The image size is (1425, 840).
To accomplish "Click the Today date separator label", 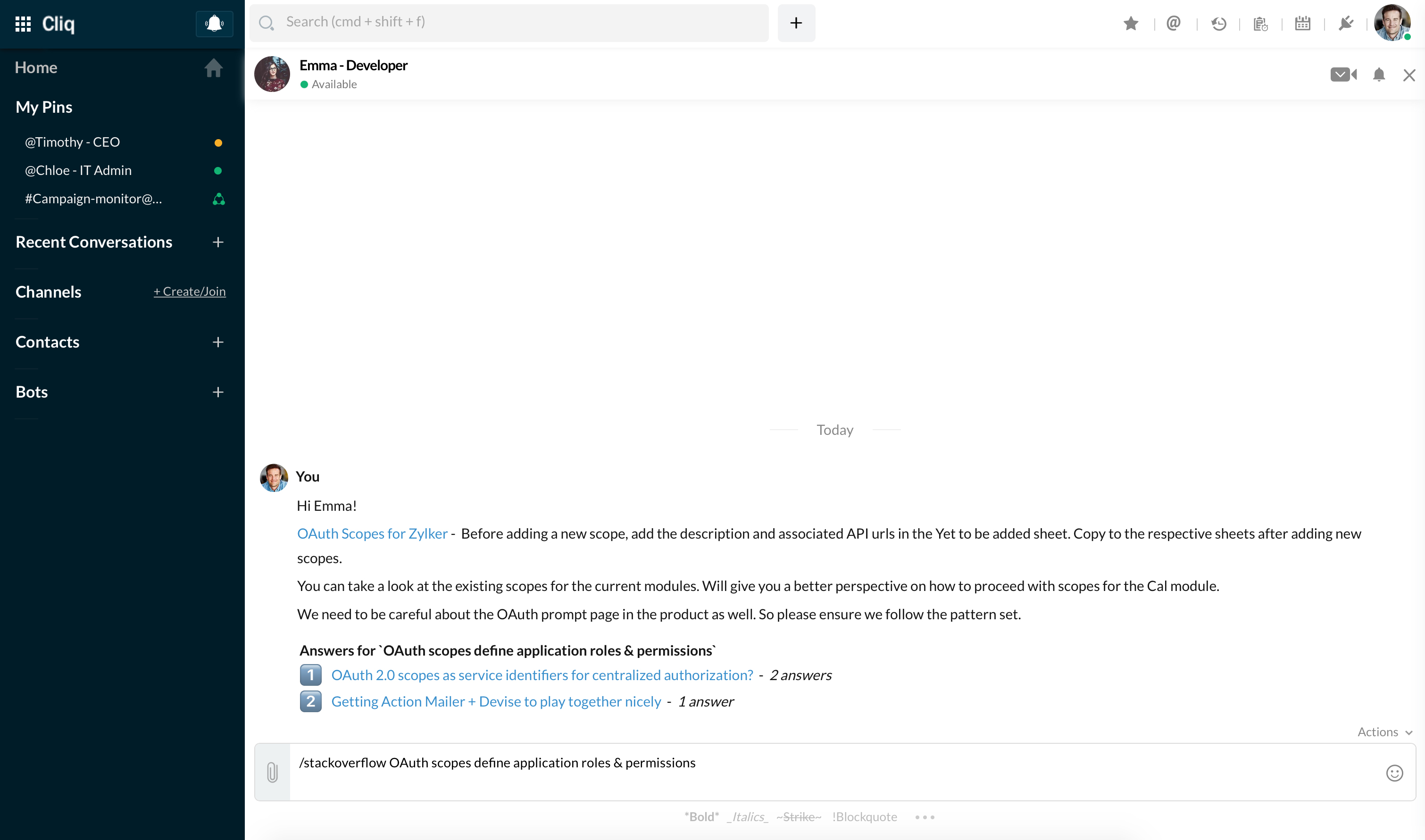I will (x=835, y=430).
